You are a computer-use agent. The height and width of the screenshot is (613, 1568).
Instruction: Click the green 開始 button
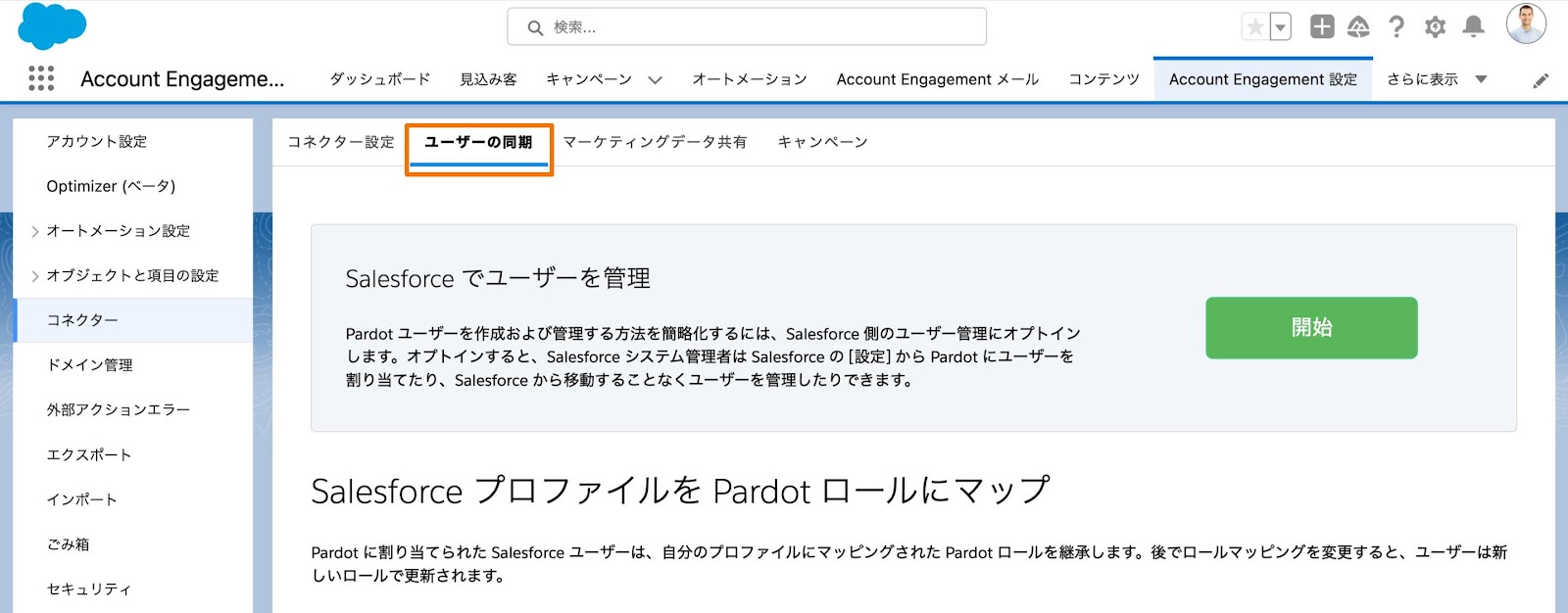point(1311,328)
